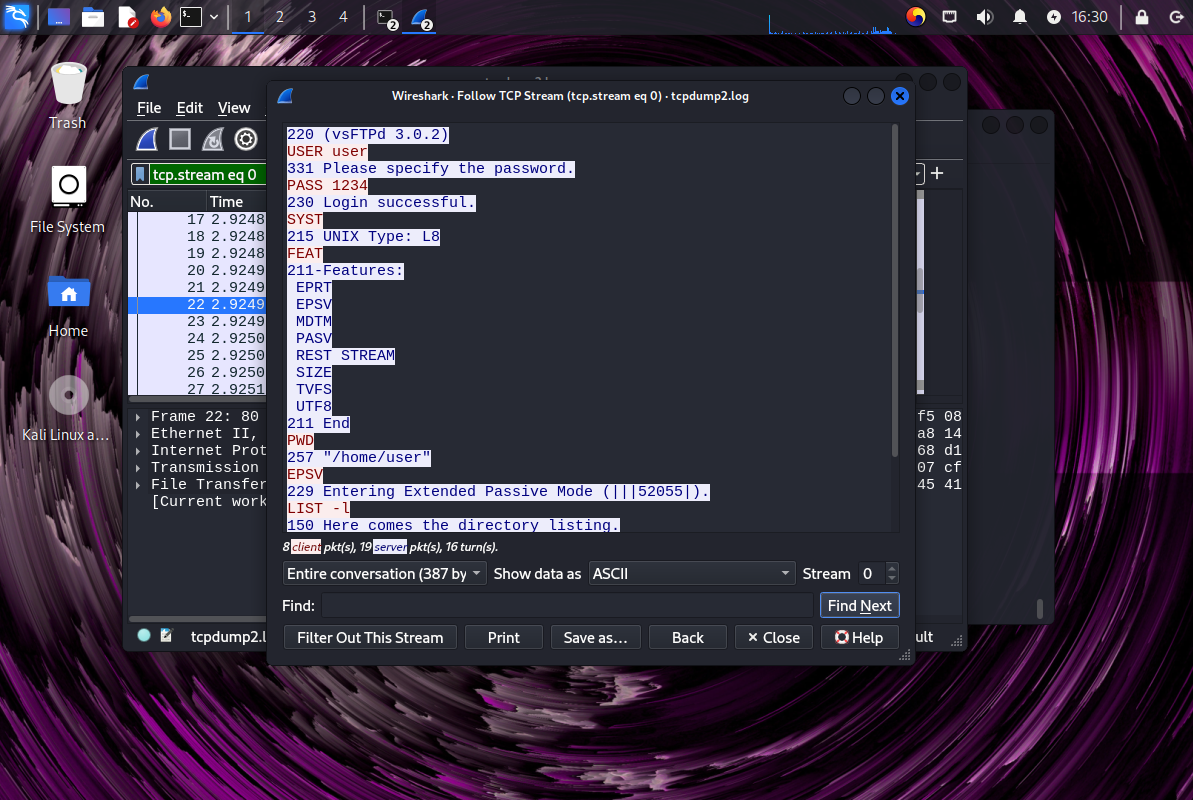Switch to the Wireshark taskbar window icon

click(422, 18)
